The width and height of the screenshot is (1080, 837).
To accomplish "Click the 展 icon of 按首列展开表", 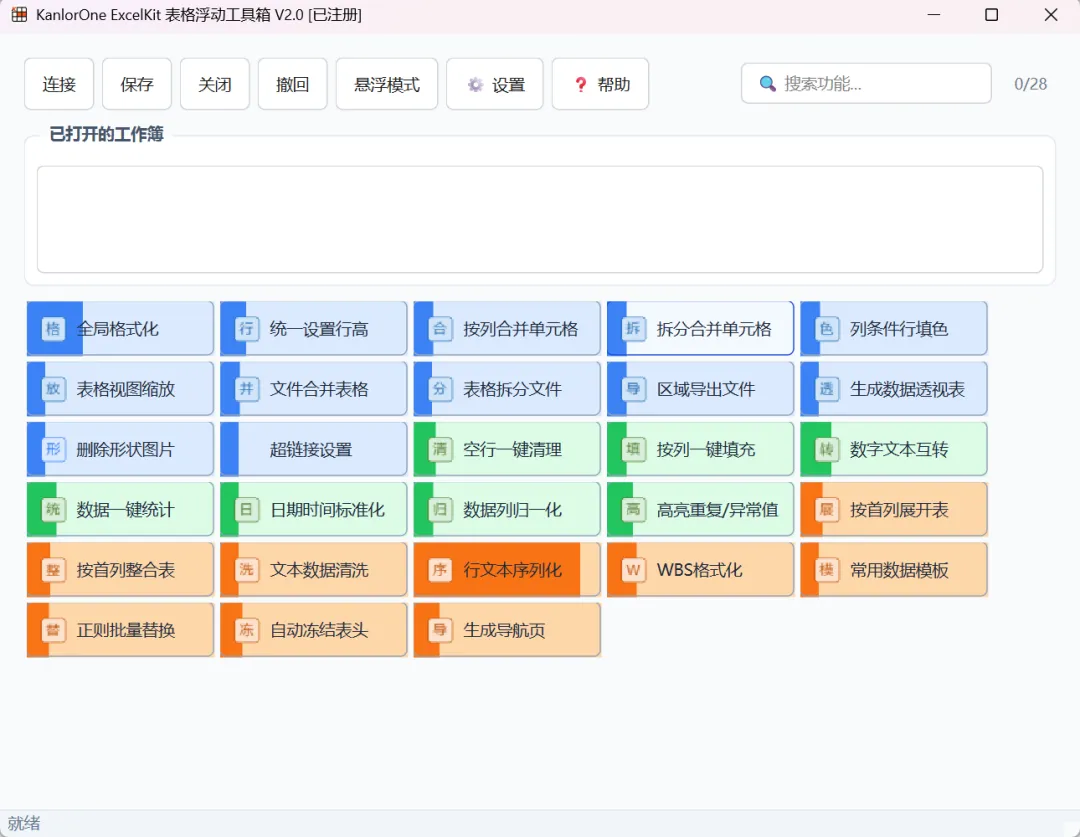I will click(827, 510).
